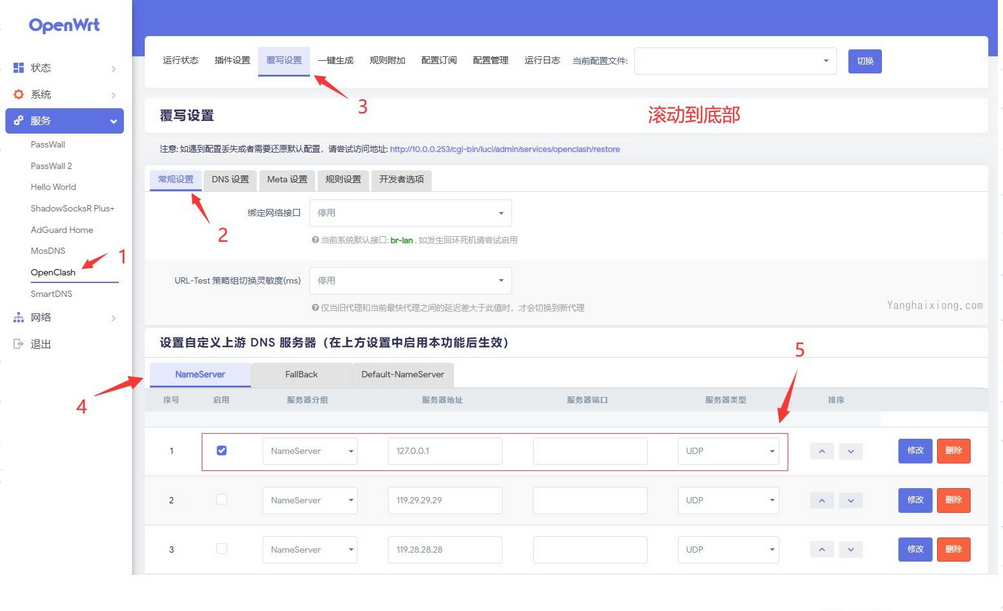
Task: Open the 运行日志 tab
Action: pos(542,60)
